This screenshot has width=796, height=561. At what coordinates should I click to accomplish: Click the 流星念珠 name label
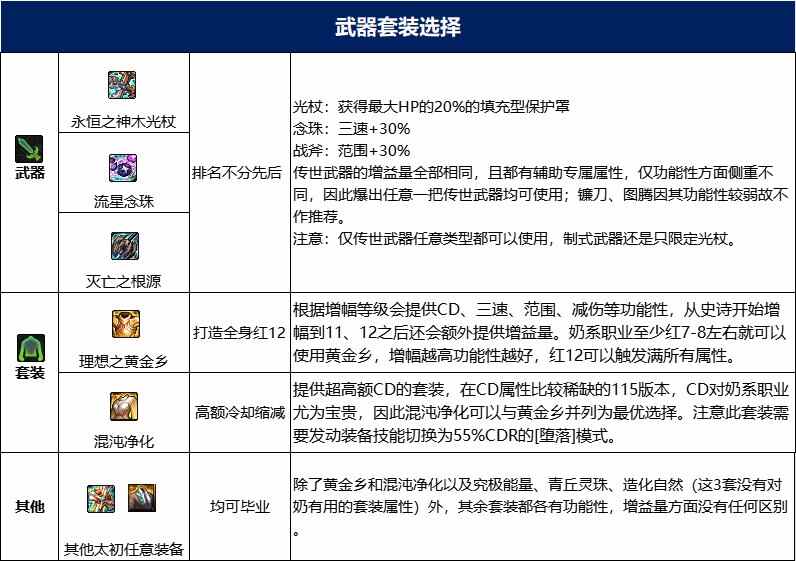125,202
